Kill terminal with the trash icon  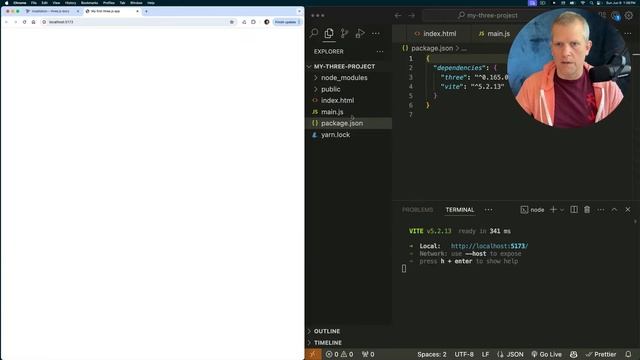pyautogui.click(x=587, y=210)
